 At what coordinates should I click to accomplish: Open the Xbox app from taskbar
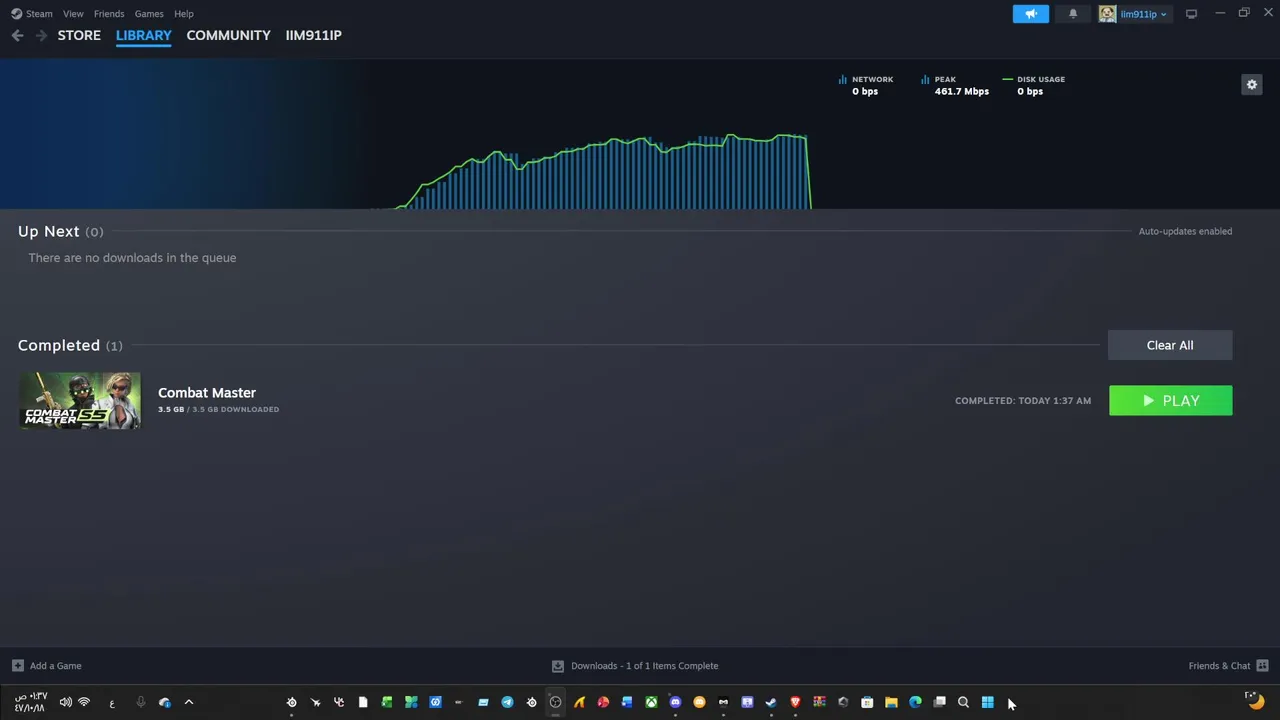651,702
